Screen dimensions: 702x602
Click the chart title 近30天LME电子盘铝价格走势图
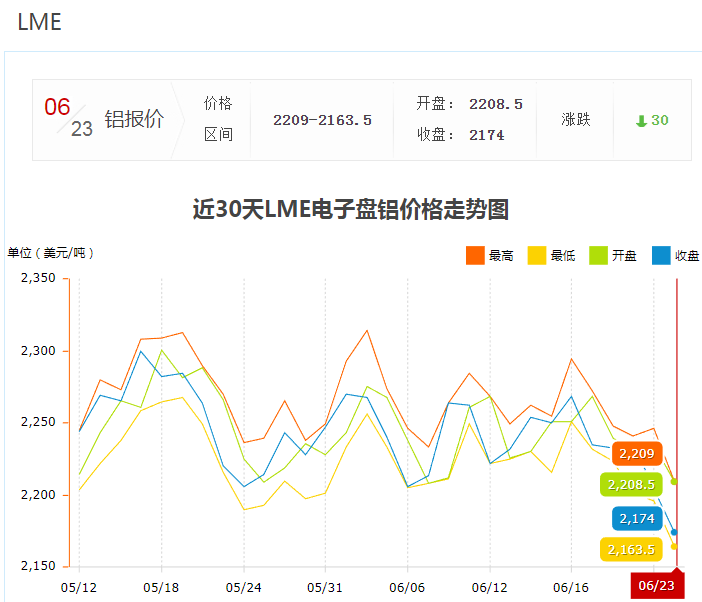coord(351,209)
